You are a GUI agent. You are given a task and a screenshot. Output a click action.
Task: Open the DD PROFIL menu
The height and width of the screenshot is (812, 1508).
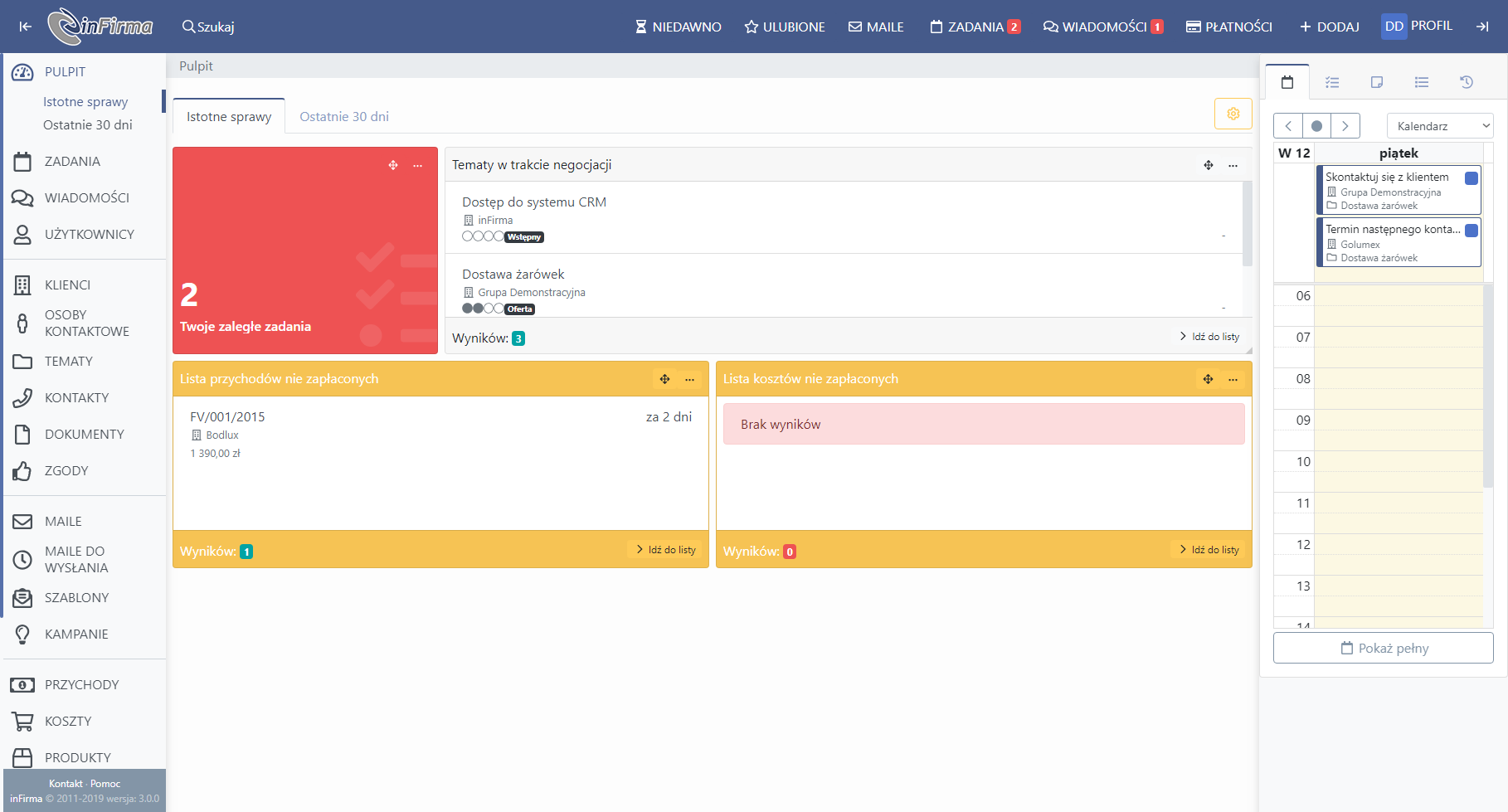point(1418,27)
